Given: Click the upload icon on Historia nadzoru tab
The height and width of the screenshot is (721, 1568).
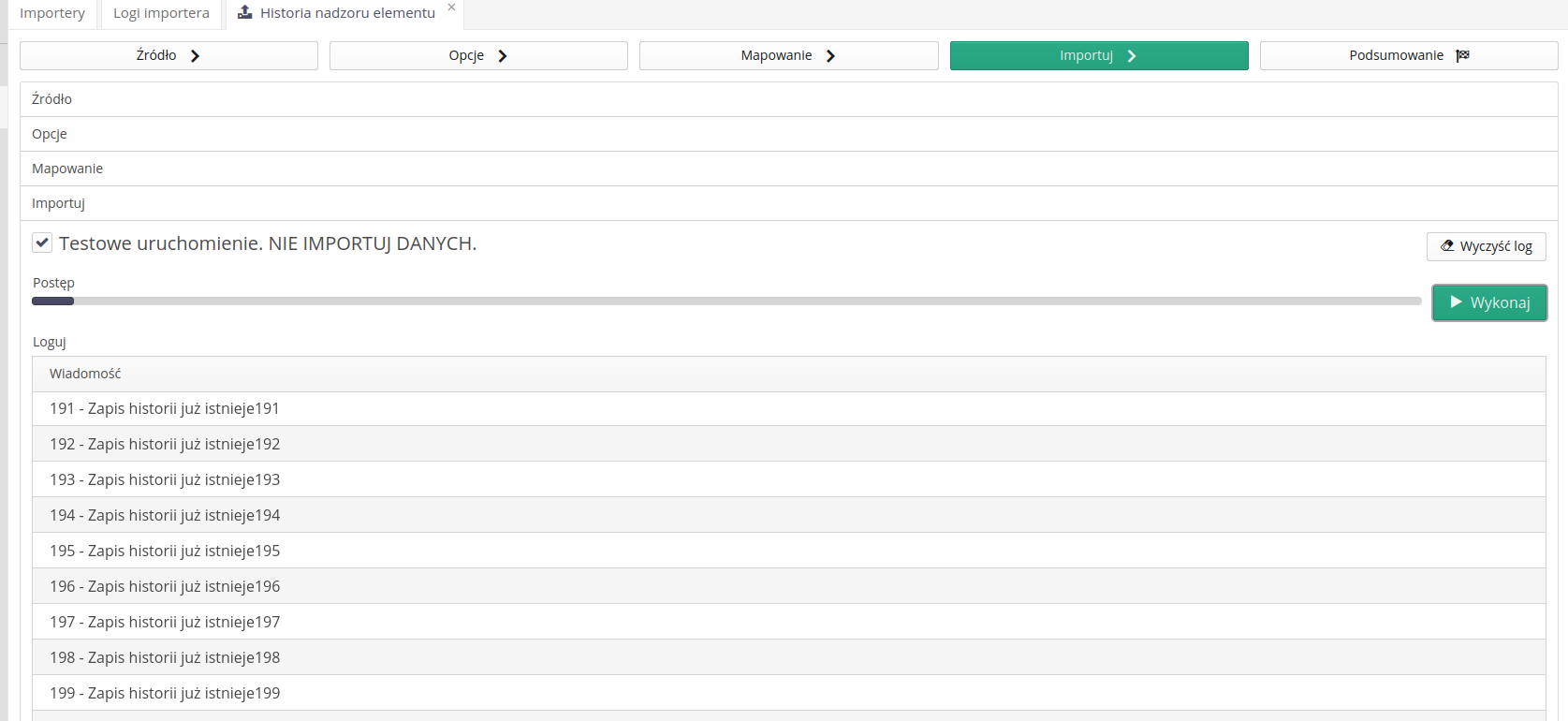Looking at the screenshot, I should pos(244,12).
